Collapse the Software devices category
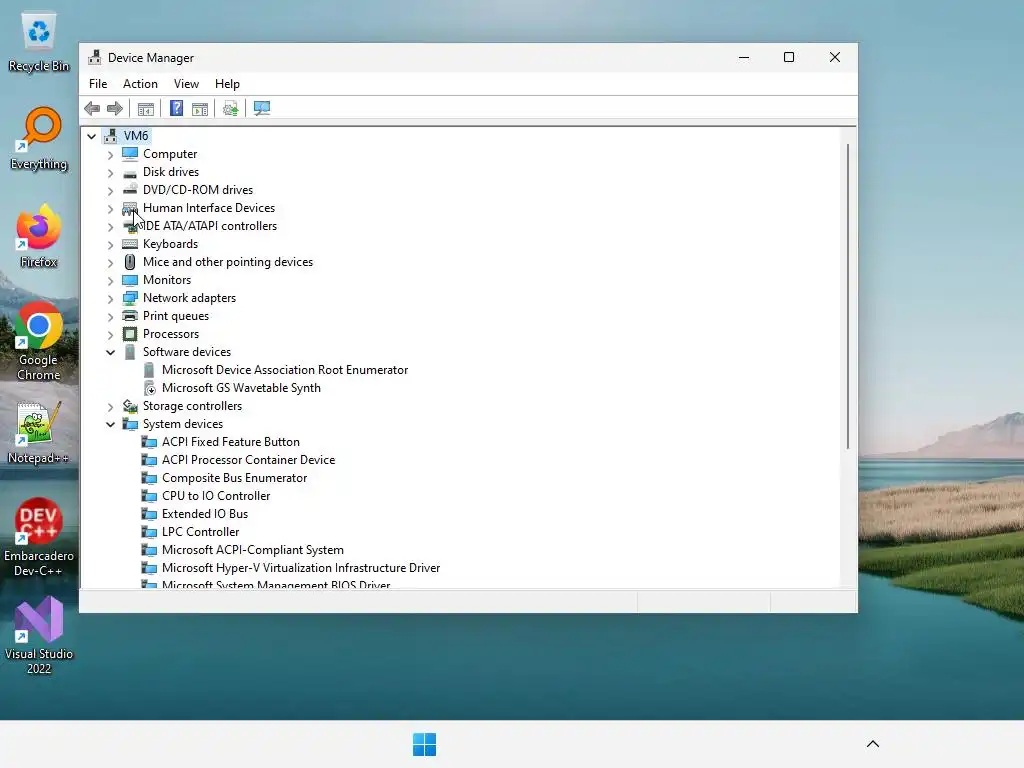The height and width of the screenshot is (768, 1024). [110, 353]
